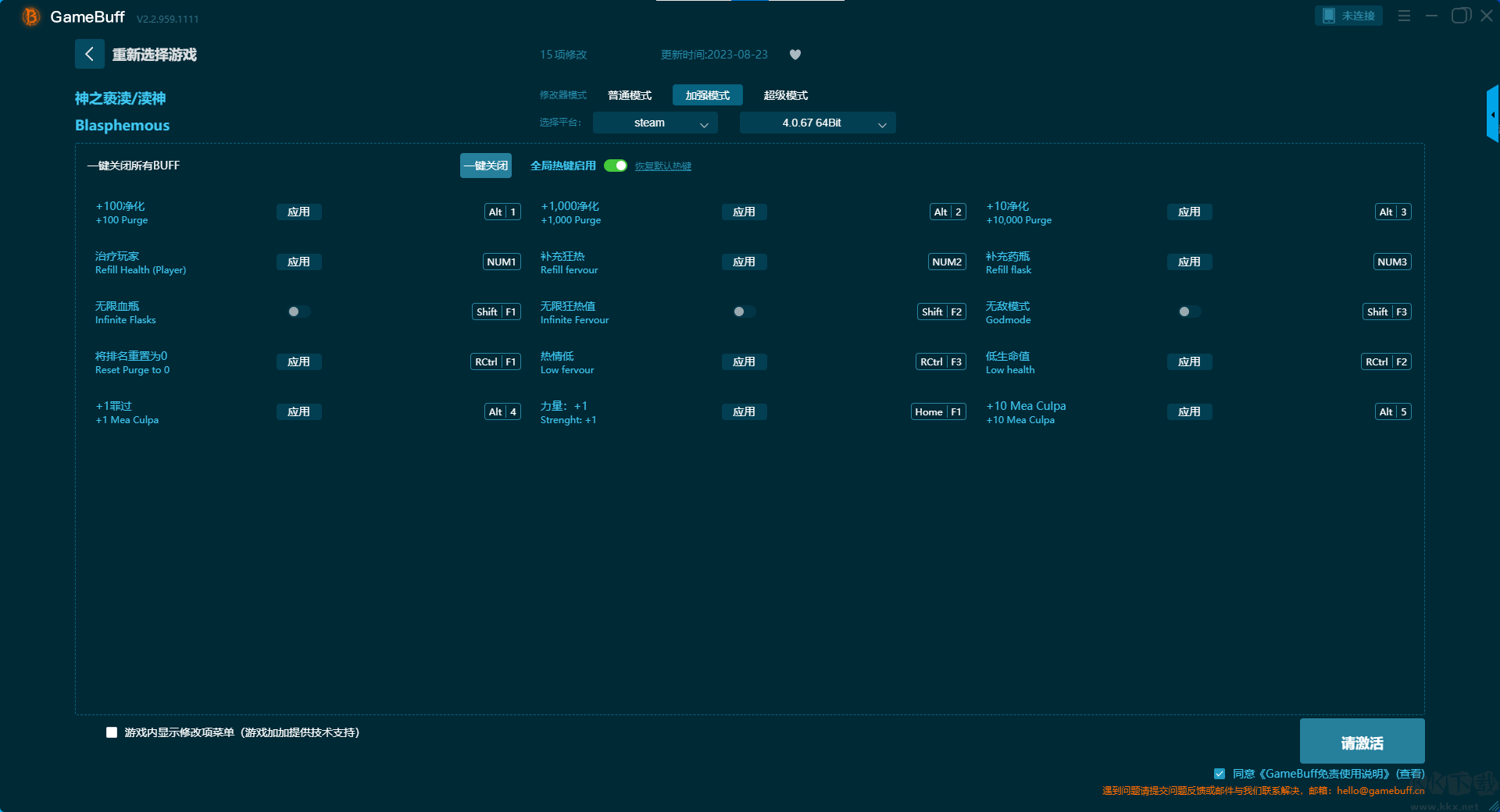The width and height of the screenshot is (1500, 812).
Task: Switch to 普通模式 tab
Action: tap(630, 95)
